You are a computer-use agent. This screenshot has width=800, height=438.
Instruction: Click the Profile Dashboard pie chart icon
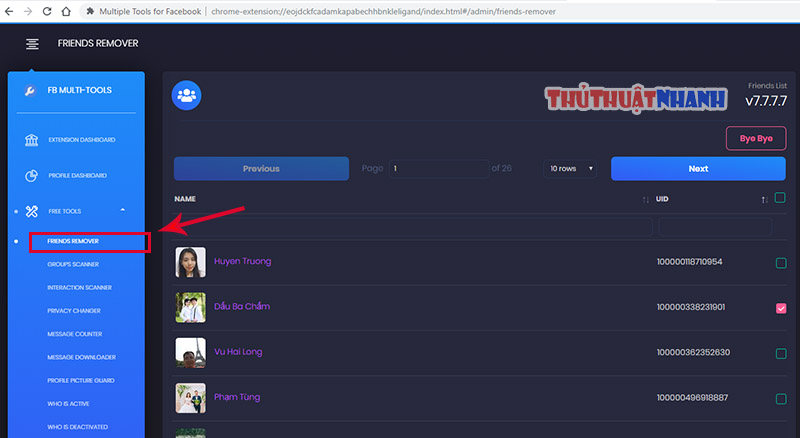(x=32, y=176)
